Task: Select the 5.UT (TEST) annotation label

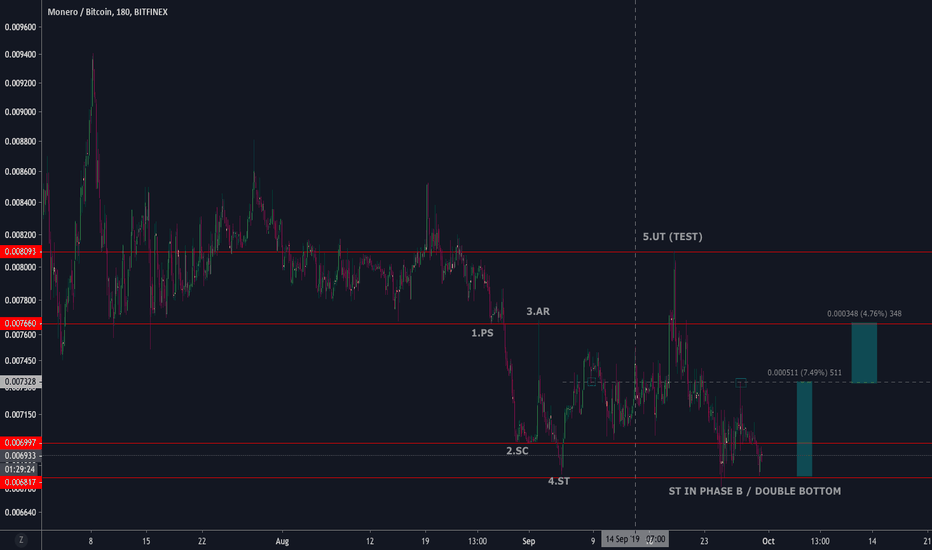Action: point(672,237)
